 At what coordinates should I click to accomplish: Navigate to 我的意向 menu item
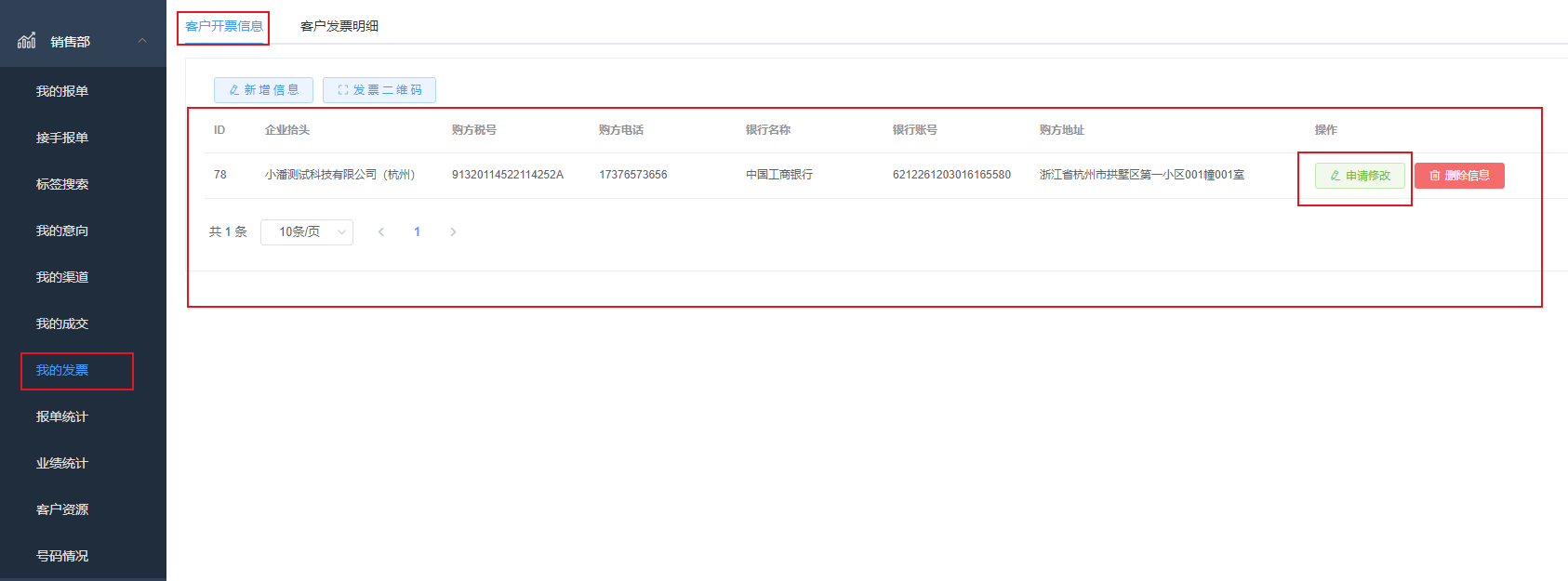pyautogui.click(x=62, y=231)
